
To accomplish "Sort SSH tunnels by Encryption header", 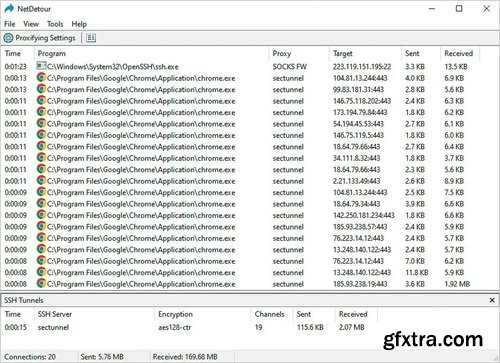I will pyautogui.click(x=175, y=314).
